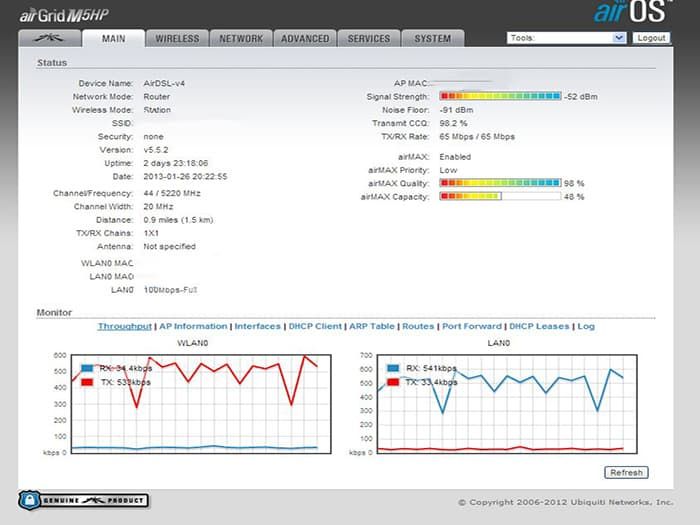Switch to the WIRELESS tab

[177, 39]
